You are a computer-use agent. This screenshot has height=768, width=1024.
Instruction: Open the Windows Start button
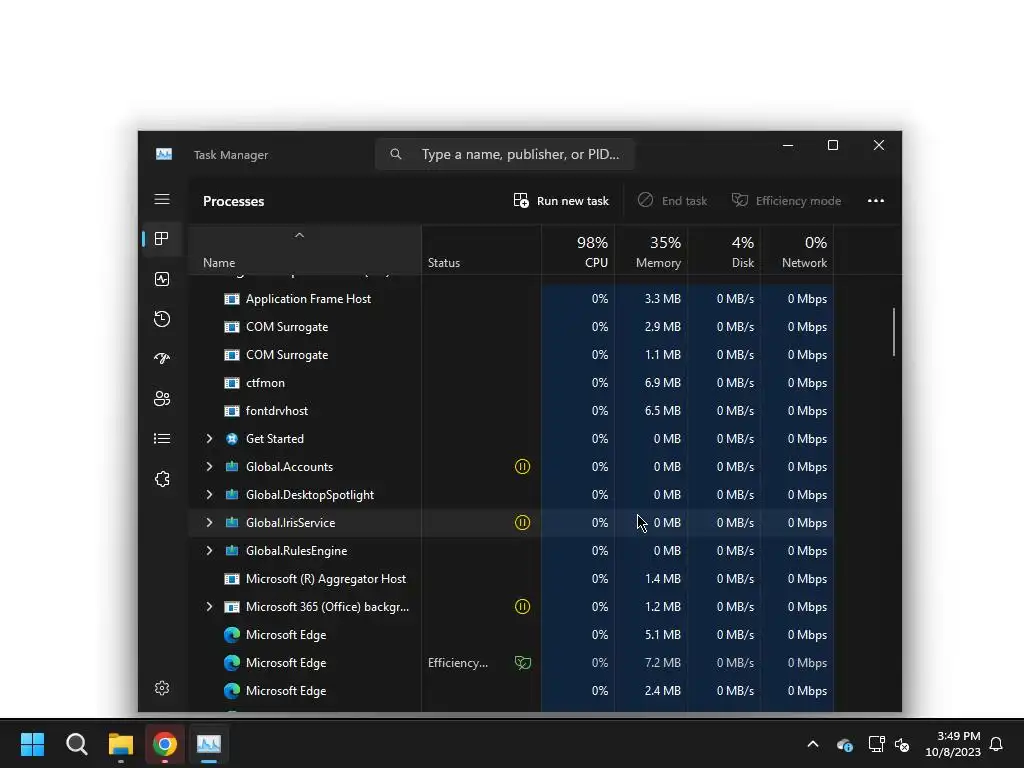click(x=33, y=744)
